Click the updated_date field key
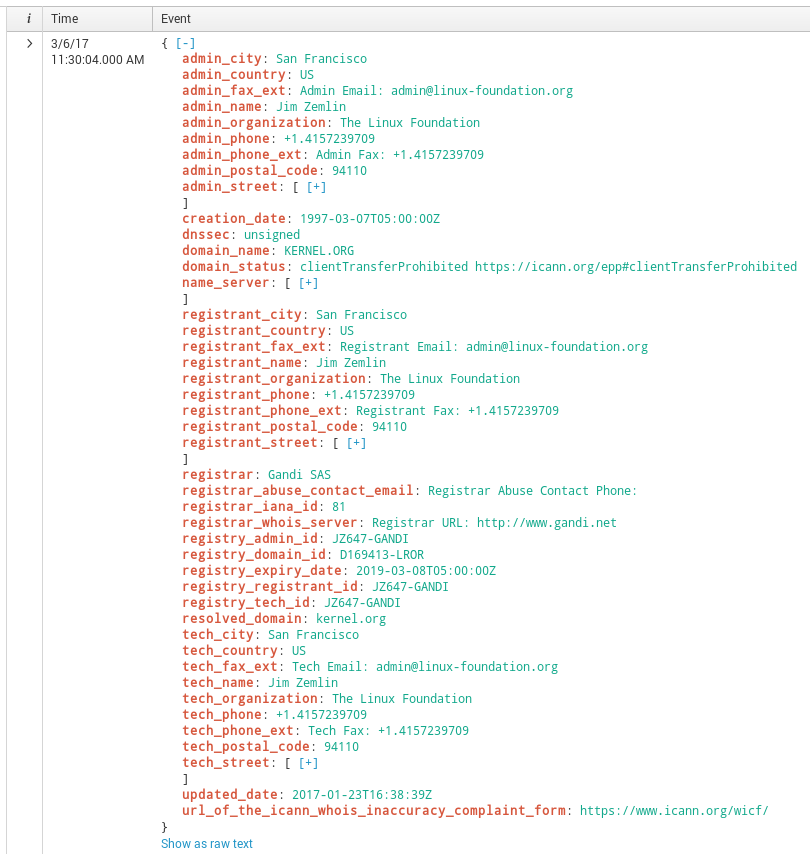 [230, 795]
